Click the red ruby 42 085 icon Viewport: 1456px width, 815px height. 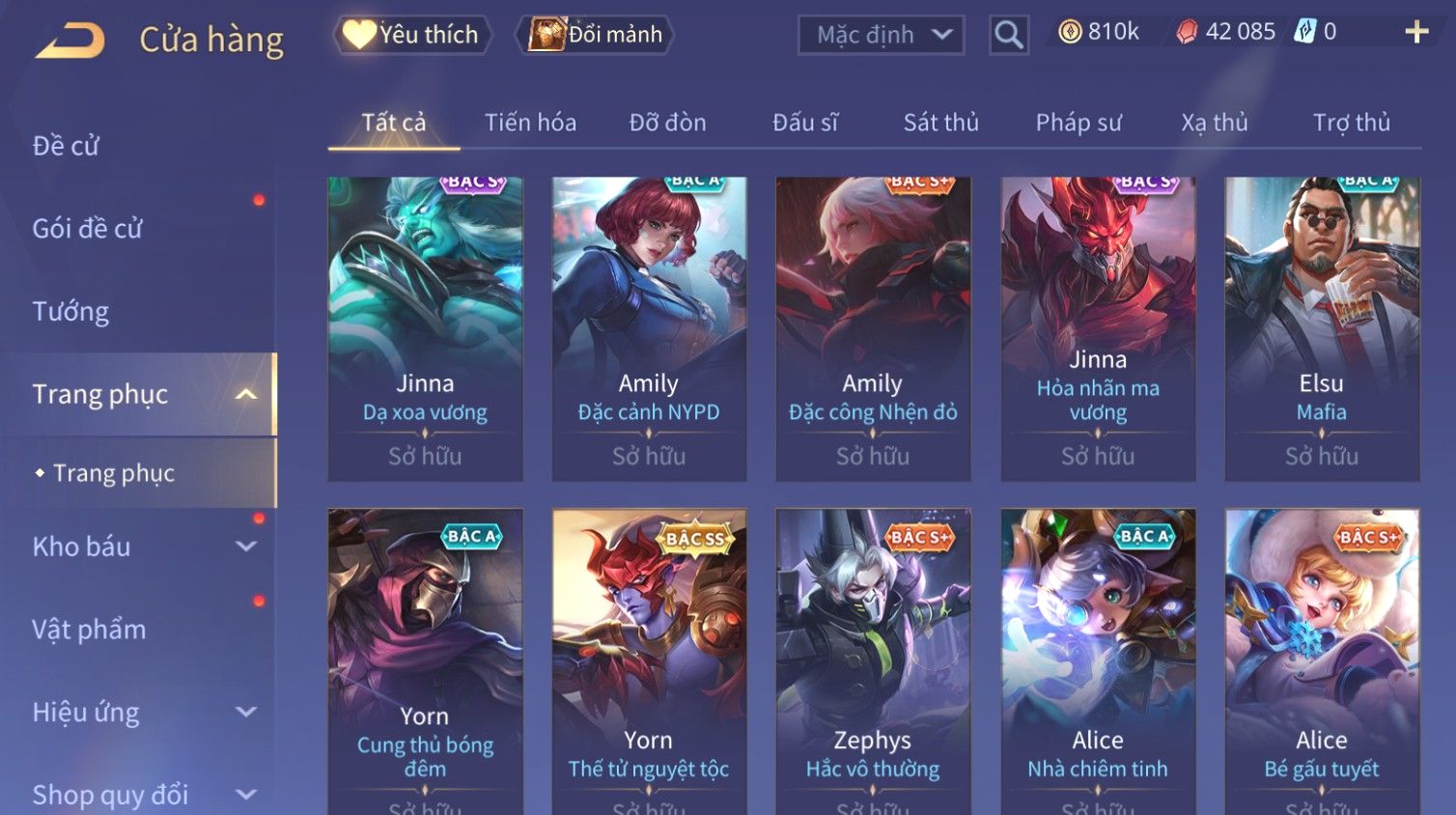[x=1187, y=32]
